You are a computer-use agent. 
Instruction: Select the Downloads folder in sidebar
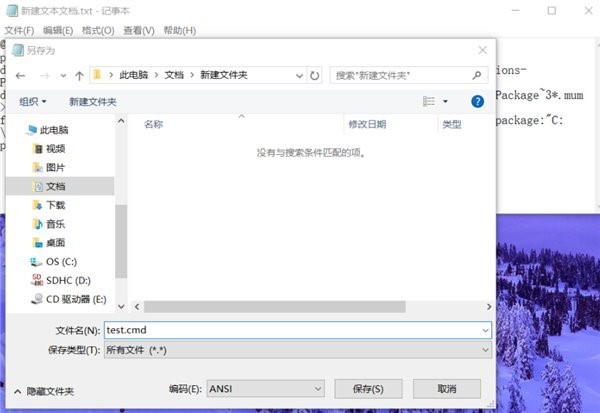pyautogui.click(x=54, y=204)
